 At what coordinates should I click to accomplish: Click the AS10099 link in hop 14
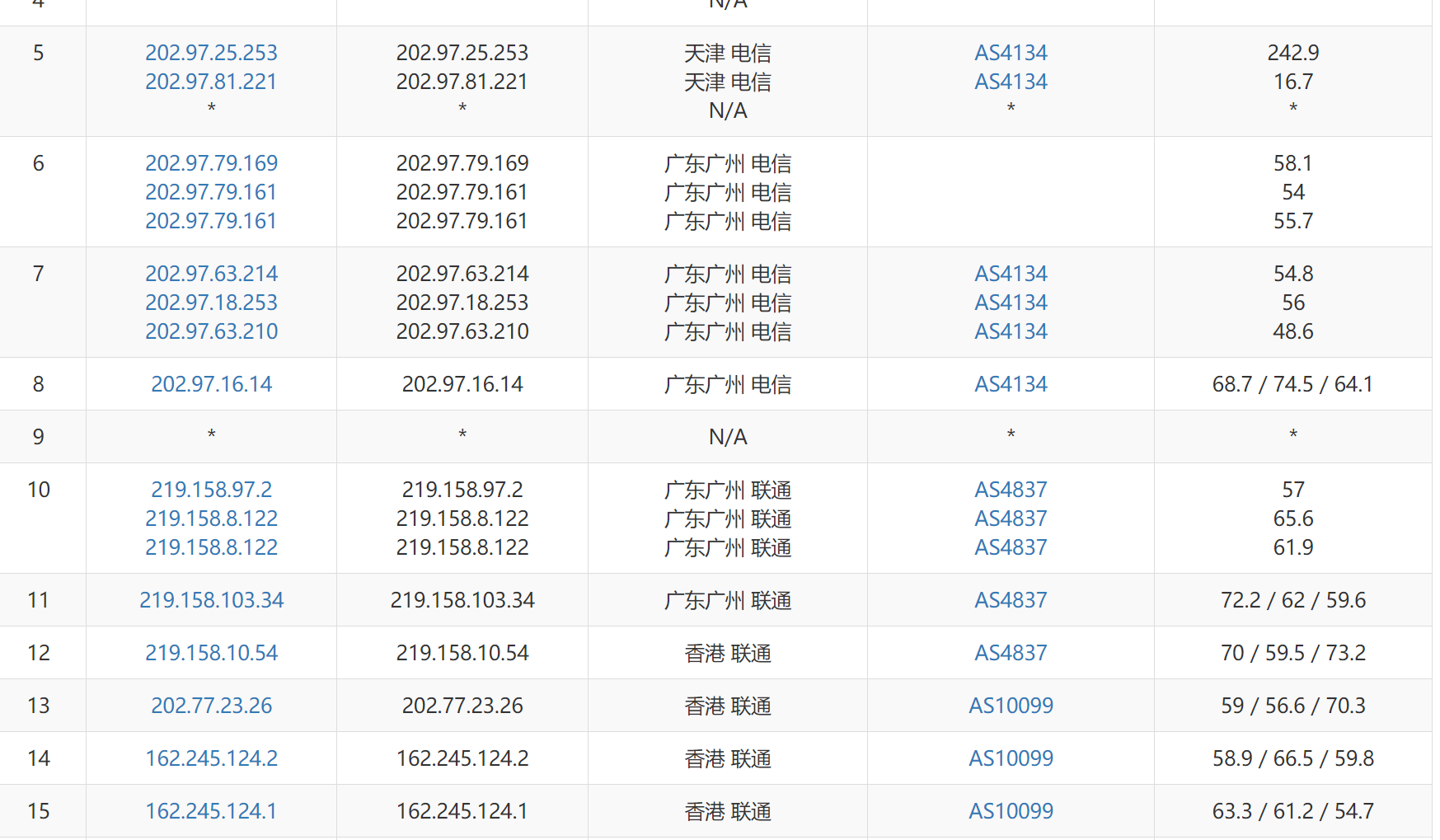click(x=1011, y=758)
